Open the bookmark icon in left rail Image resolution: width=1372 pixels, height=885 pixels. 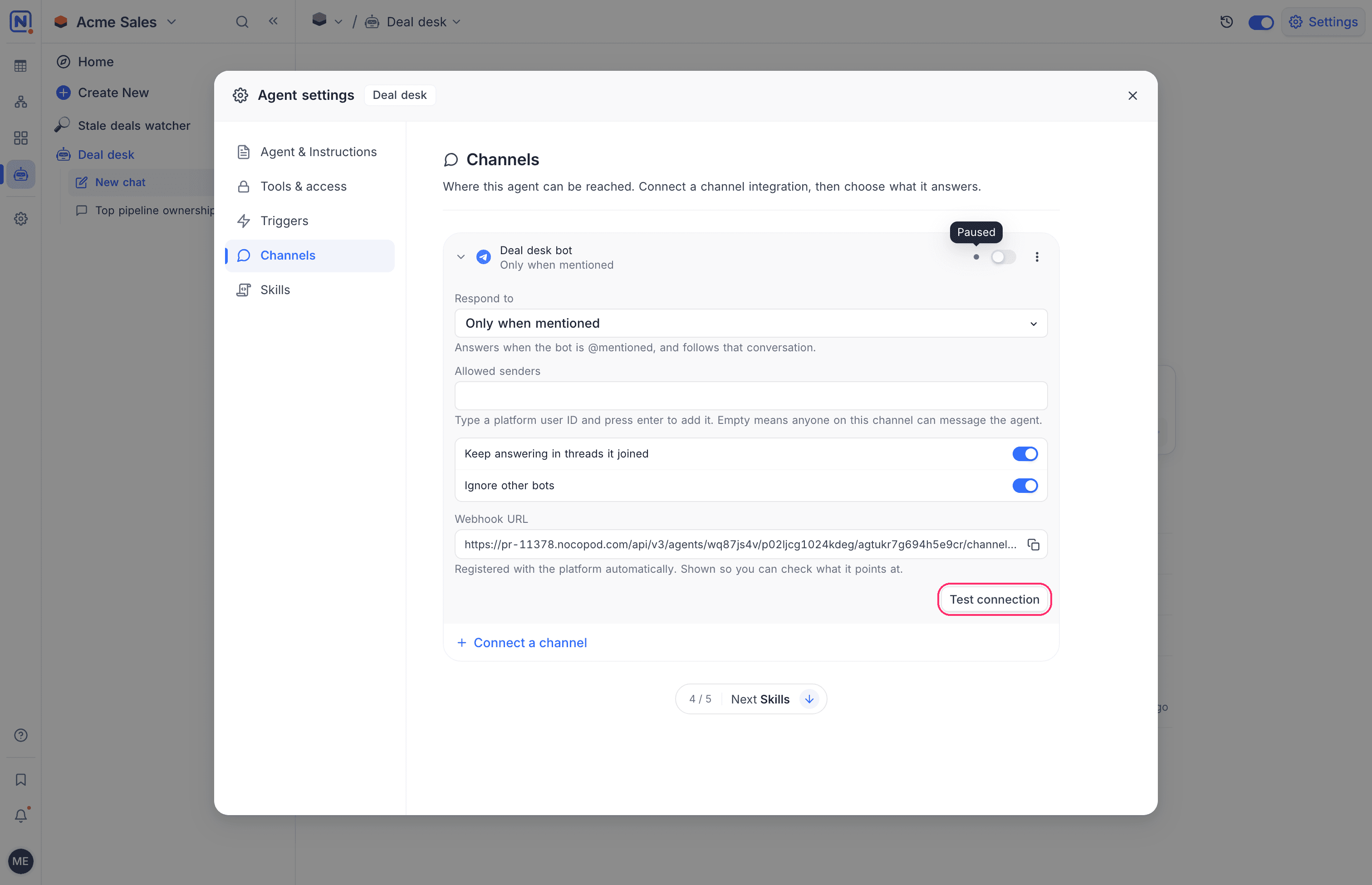tap(21, 779)
